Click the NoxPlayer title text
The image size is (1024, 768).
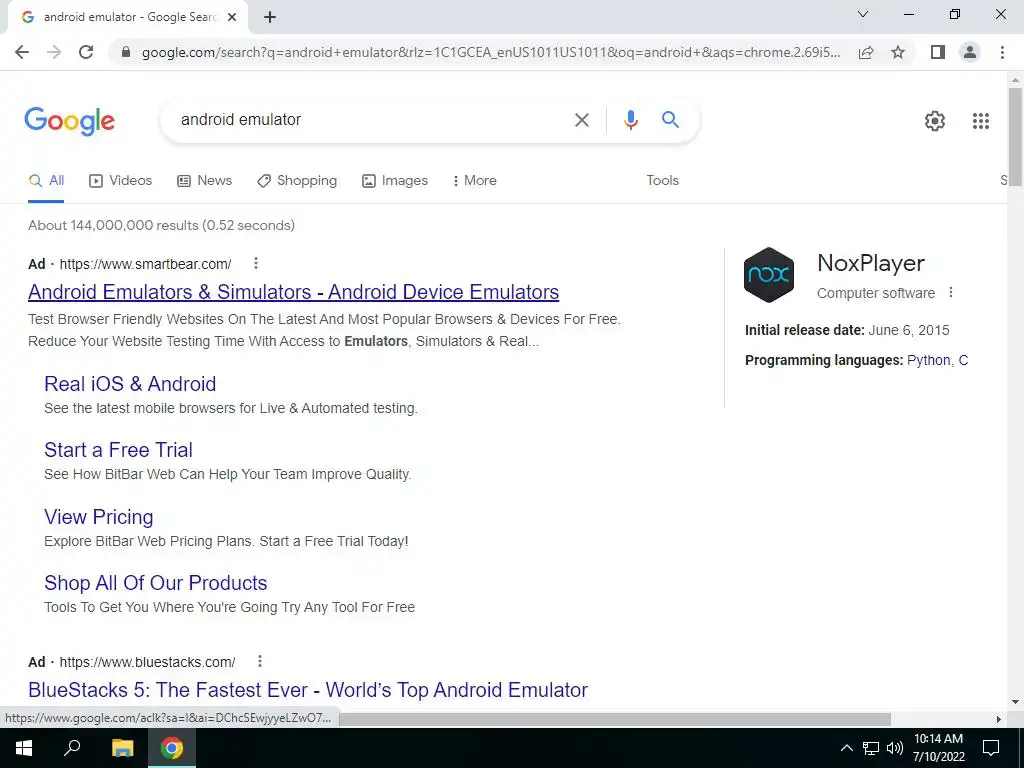coord(871,263)
